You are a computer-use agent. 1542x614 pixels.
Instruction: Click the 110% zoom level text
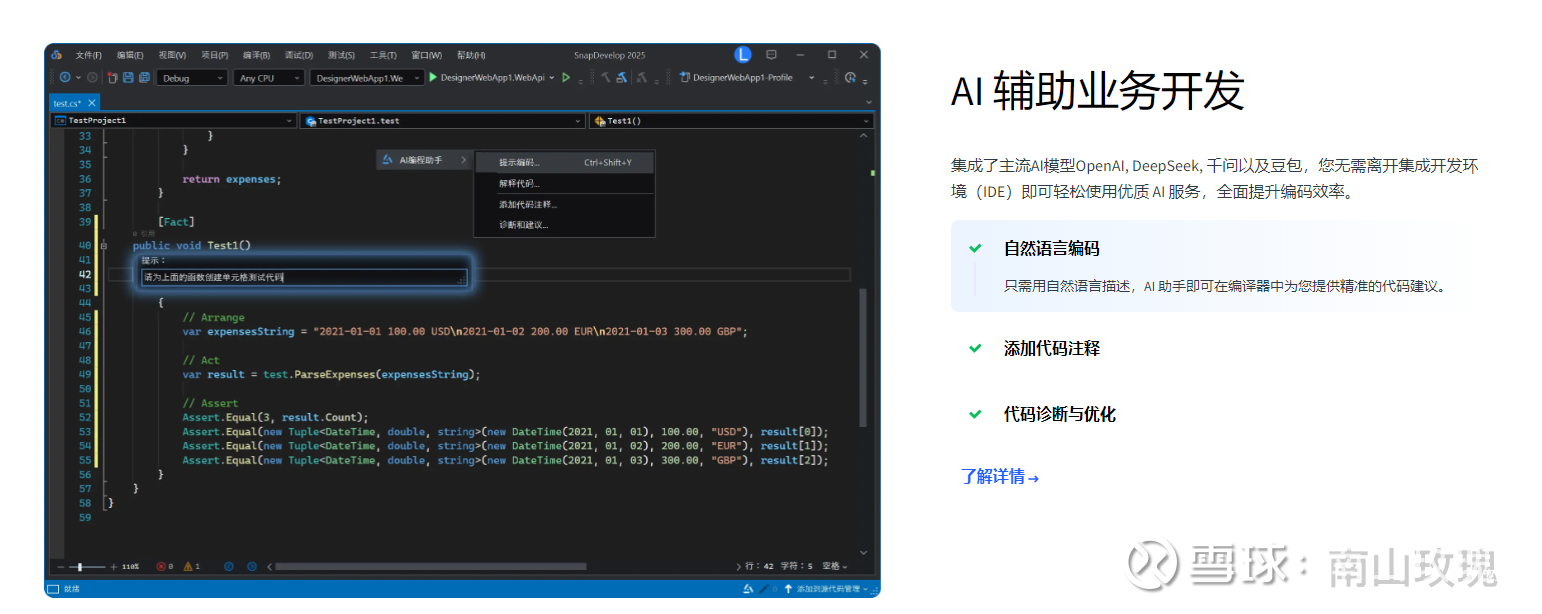tap(131, 566)
